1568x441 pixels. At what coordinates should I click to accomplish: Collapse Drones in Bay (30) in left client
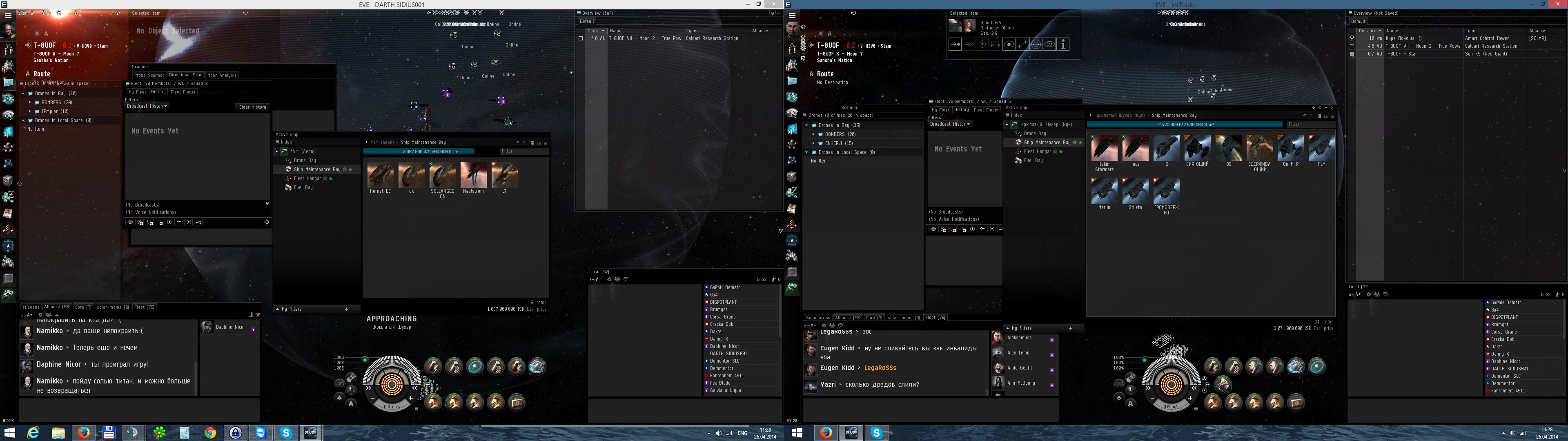tap(23, 94)
